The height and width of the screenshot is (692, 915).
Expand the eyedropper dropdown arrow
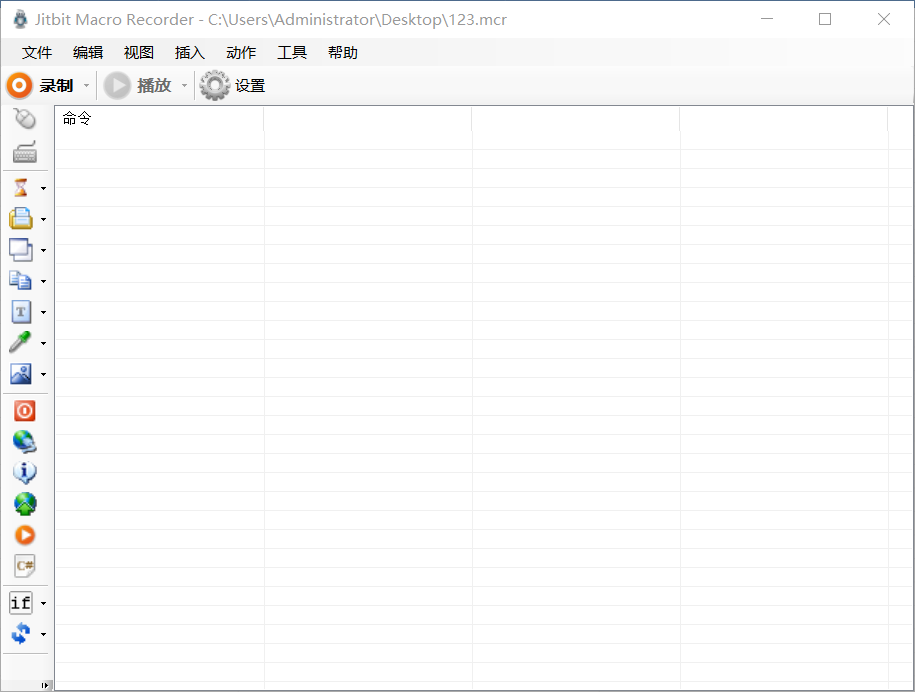43,343
